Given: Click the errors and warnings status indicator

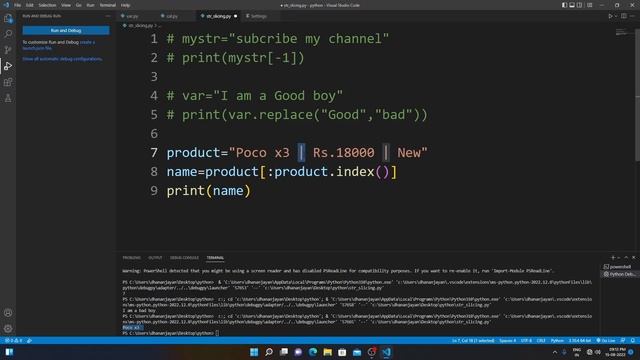Looking at the screenshot, I should coord(13,340).
